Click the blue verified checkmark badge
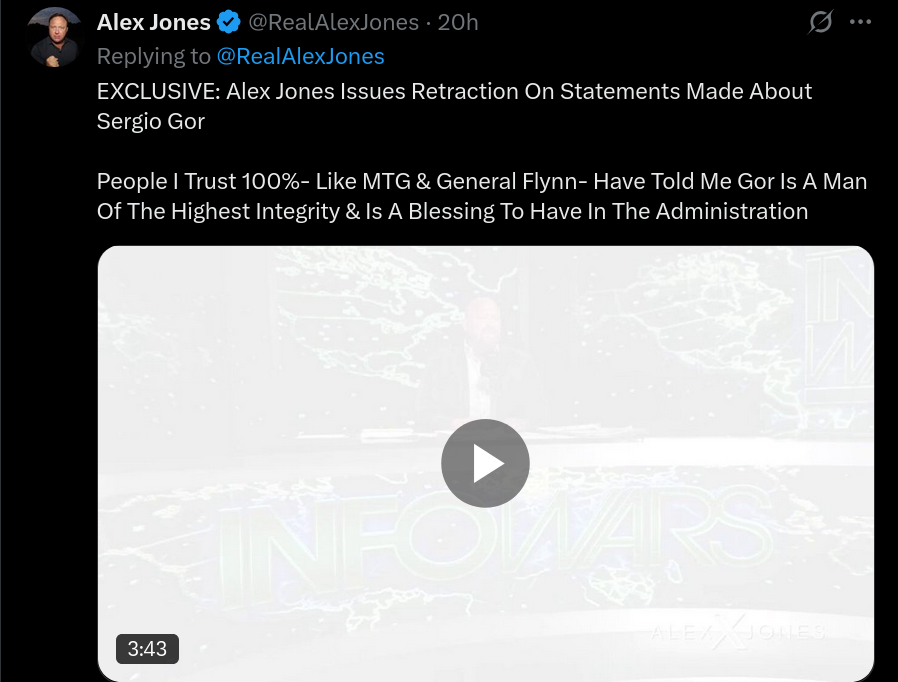The image size is (898, 682). point(228,22)
